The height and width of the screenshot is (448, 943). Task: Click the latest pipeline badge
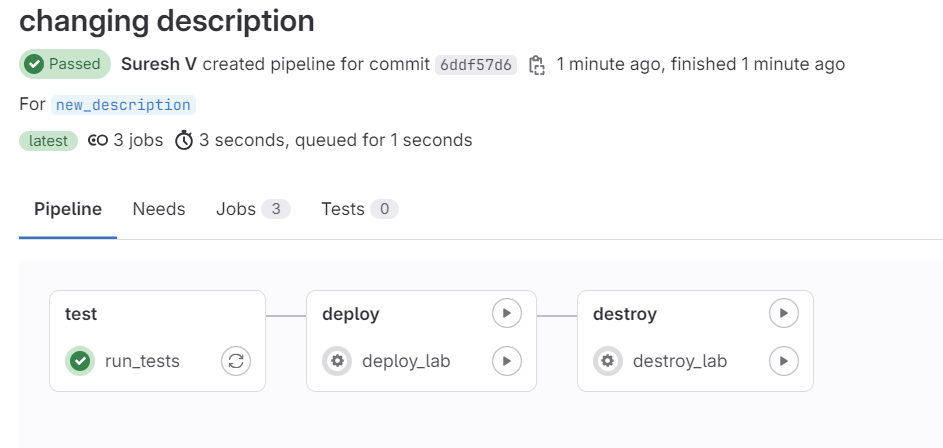[48, 141]
